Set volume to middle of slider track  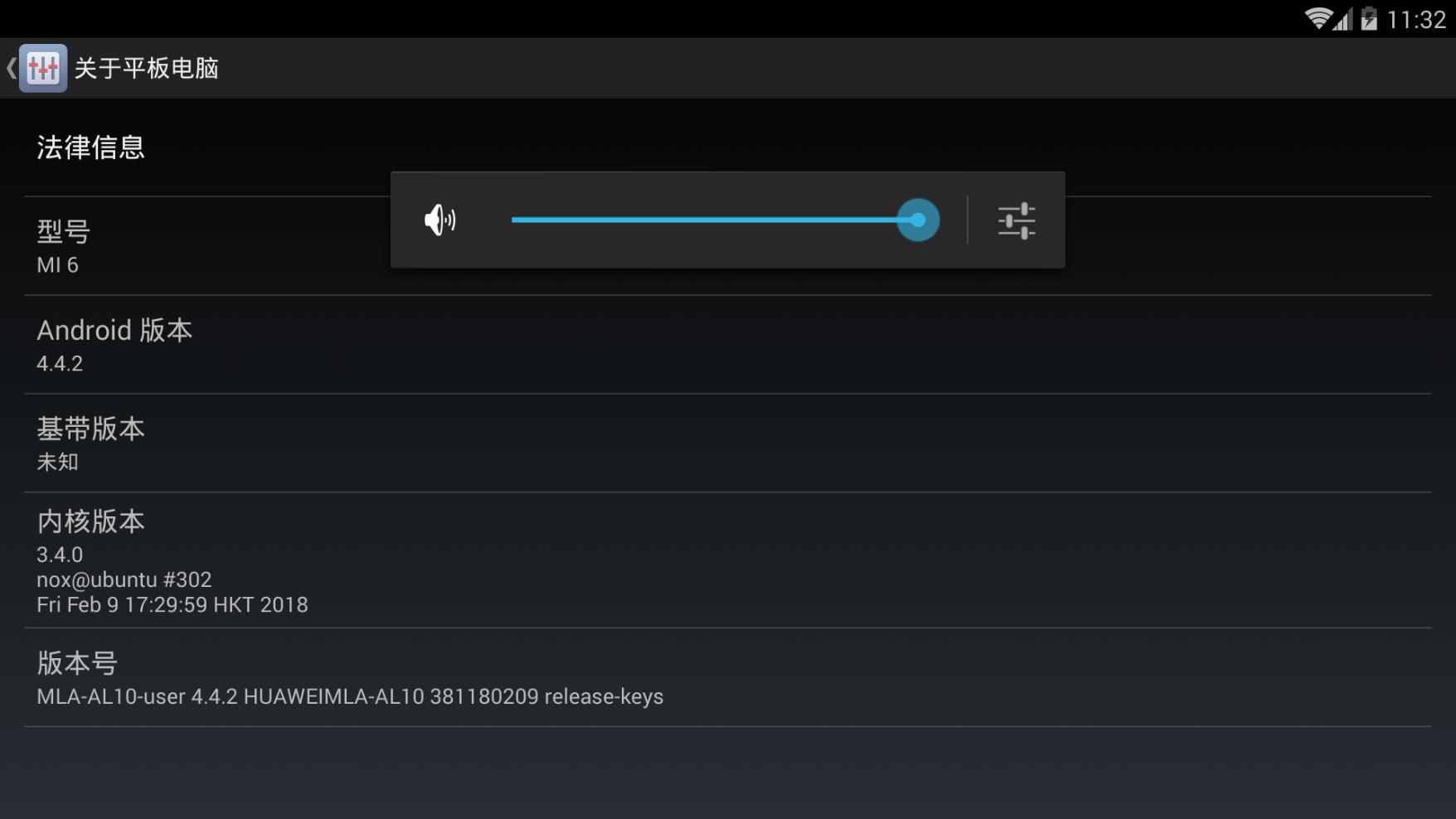(x=715, y=220)
